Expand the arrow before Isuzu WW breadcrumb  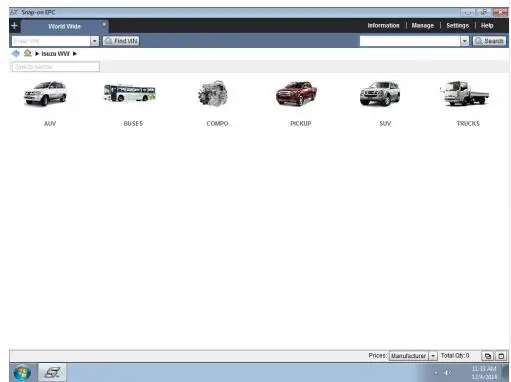[x=37, y=54]
